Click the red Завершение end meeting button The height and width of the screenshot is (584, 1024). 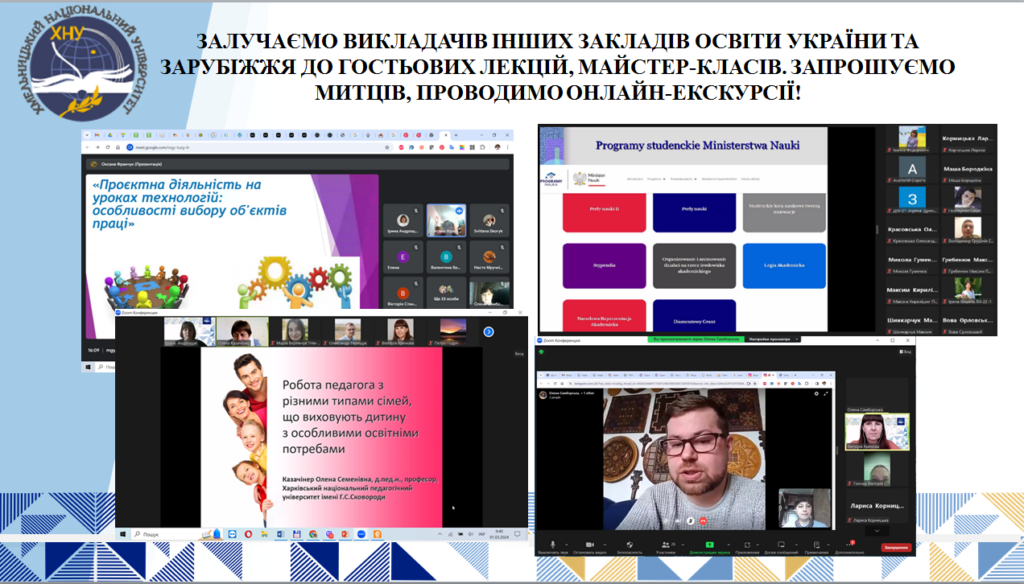pos(896,547)
